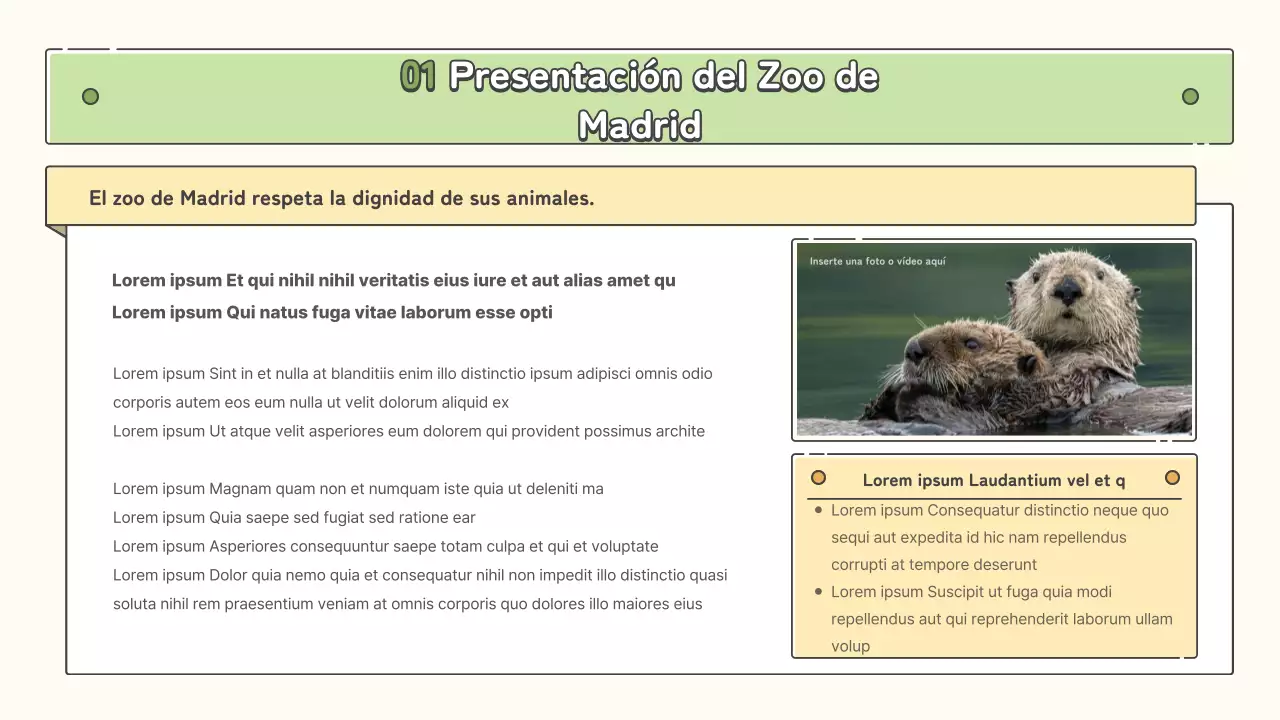Select the left orange circle in the yellow panel
Screen dimensions: 1280x720
pyautogui.click(x=819, y=478)
